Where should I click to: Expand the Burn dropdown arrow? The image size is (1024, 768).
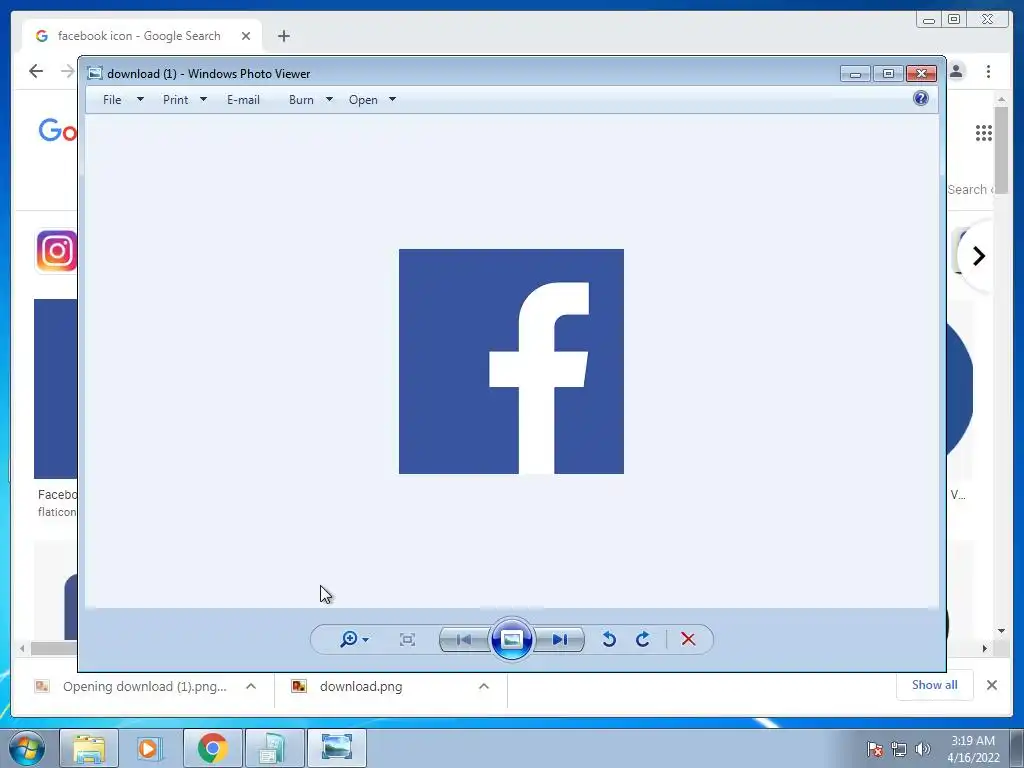(x=329, y=99)
